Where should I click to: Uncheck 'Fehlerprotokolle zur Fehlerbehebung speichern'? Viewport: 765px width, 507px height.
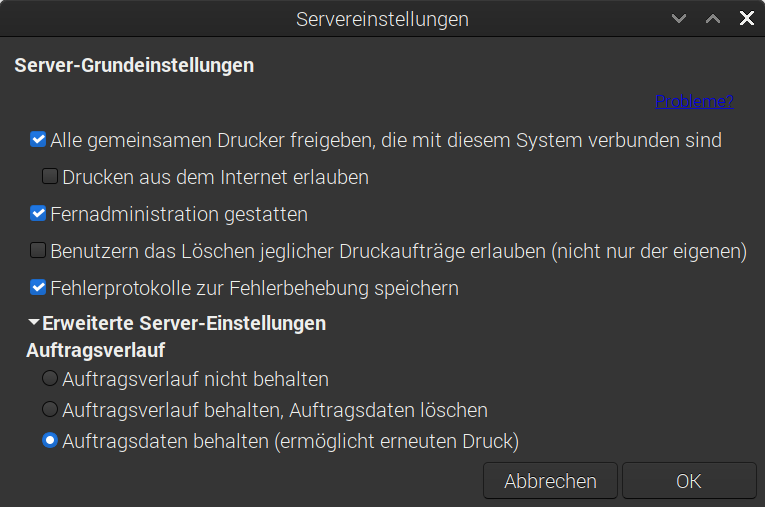(38, 288)
